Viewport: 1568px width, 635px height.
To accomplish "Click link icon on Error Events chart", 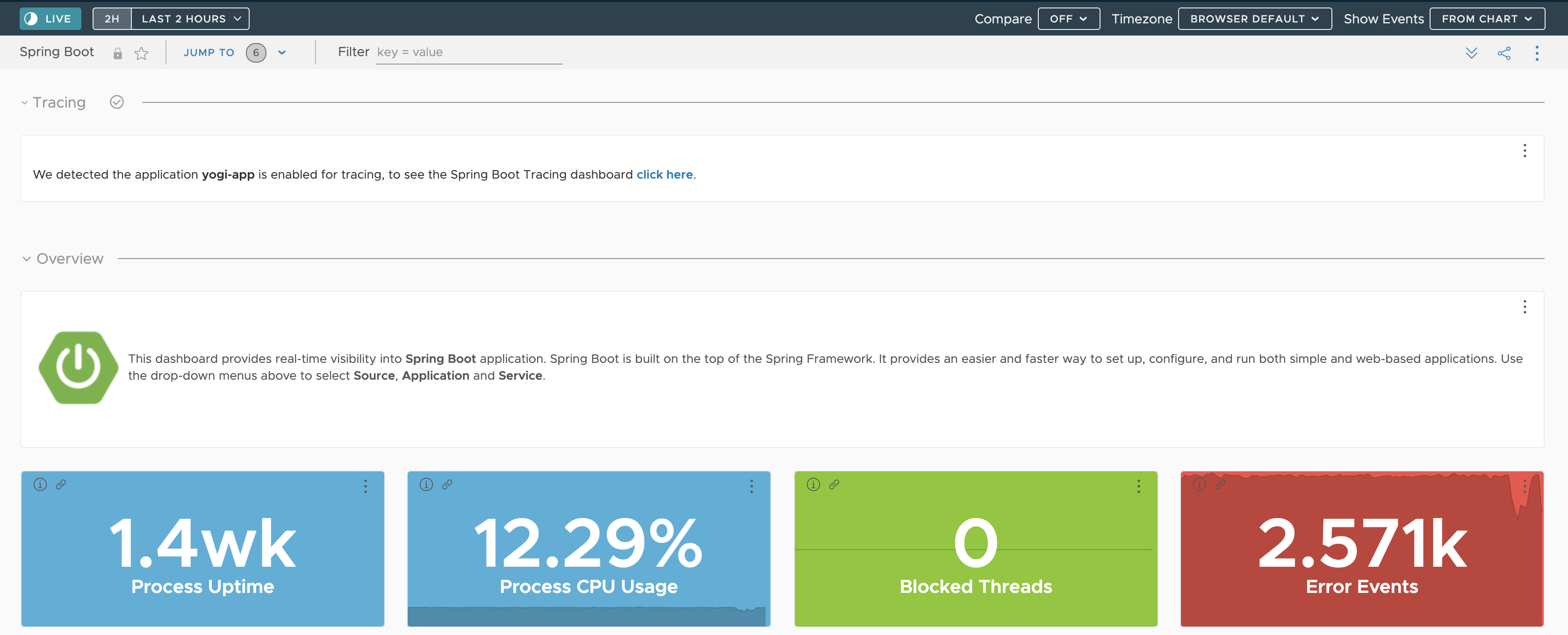I will 1221,484.
